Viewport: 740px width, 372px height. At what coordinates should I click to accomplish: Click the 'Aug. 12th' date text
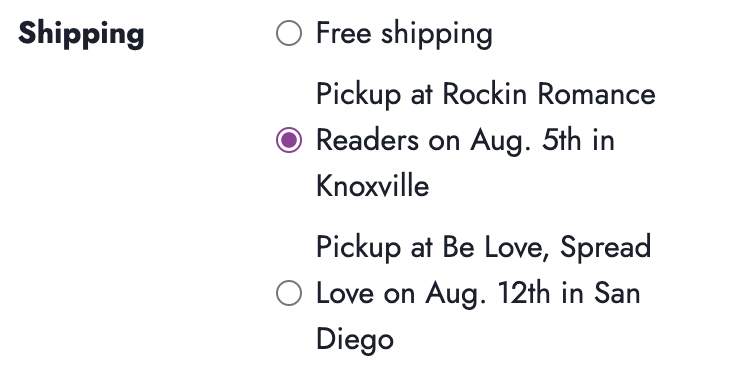pyautogui.click(x=488, y=294)
